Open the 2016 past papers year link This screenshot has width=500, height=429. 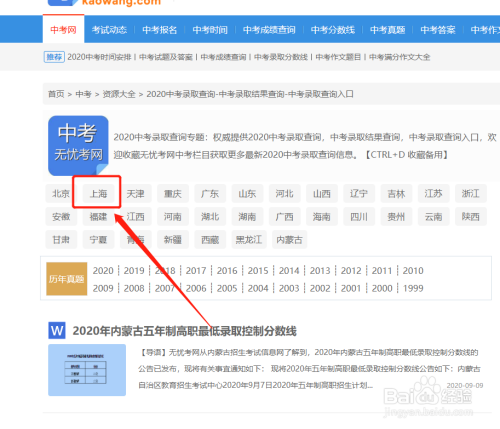click(x=227, y=271)
